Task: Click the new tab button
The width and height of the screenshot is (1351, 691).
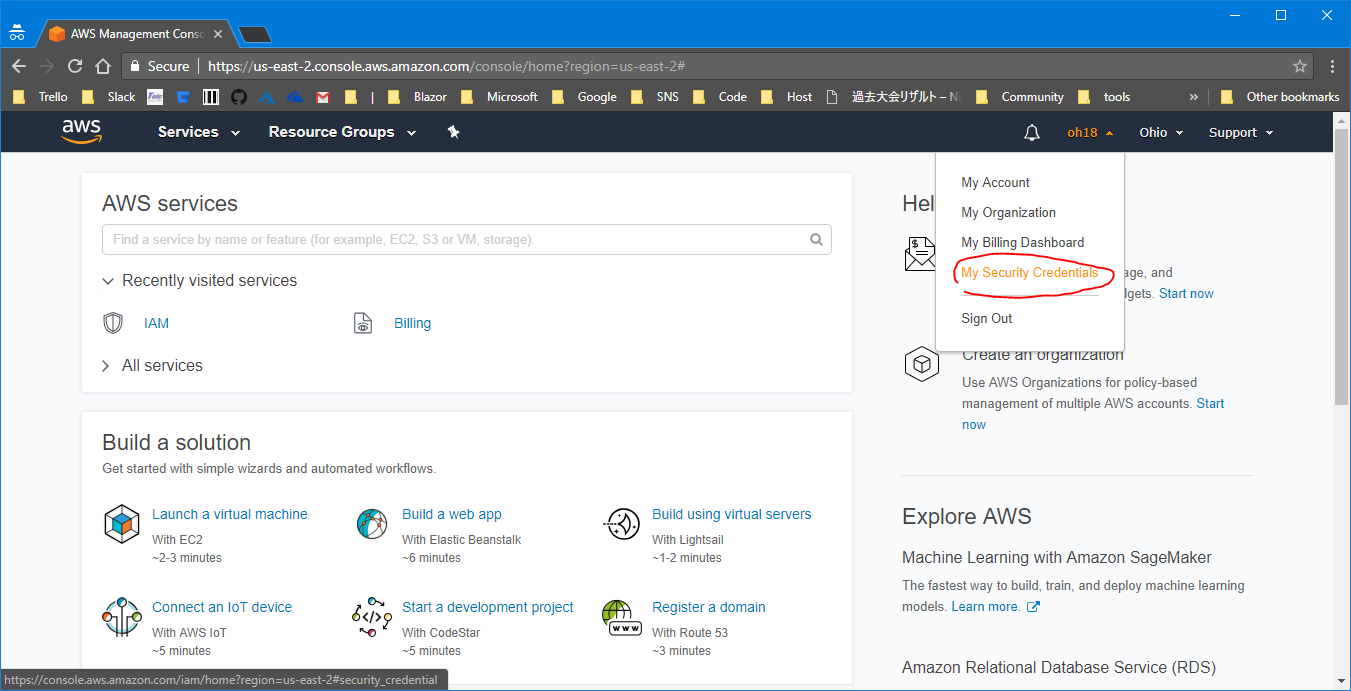Action: [x=255, y=35]
